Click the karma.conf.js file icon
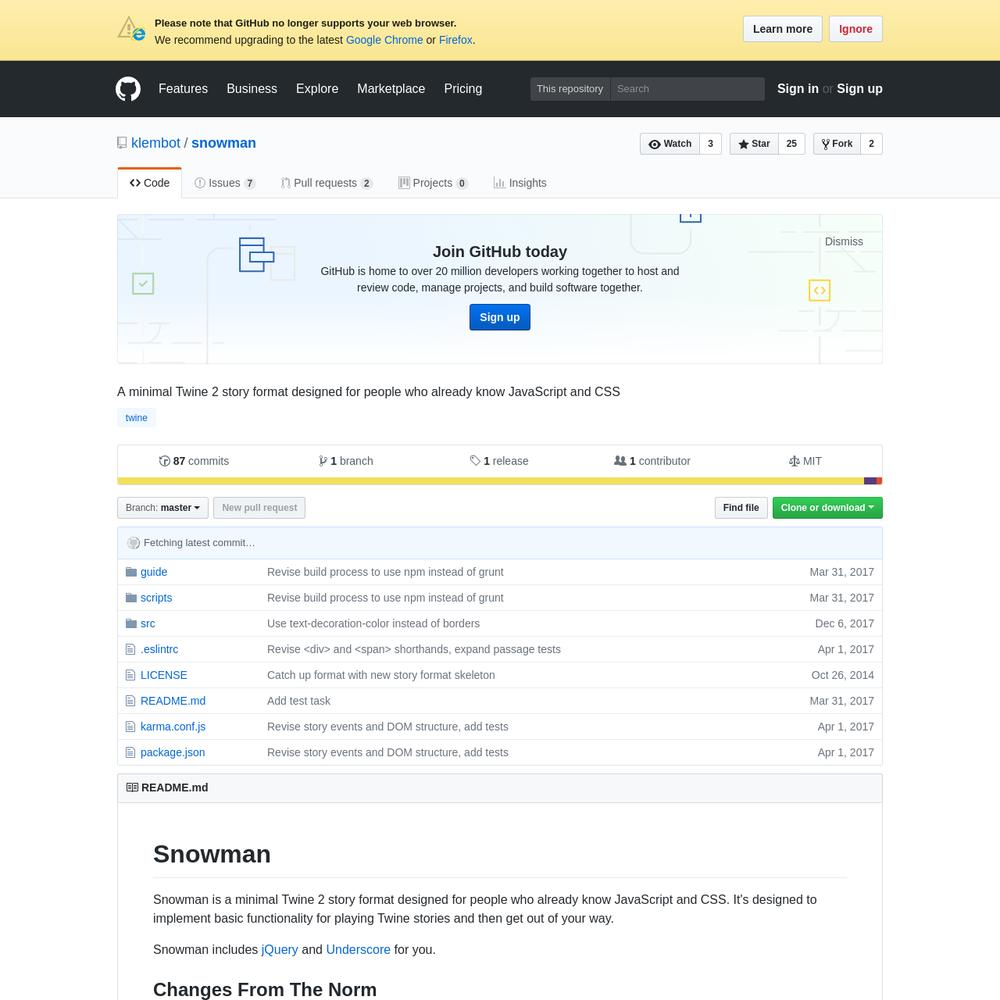Image resolution: width=1000 pixels, height=1000 pixels. tap(130, 726)
